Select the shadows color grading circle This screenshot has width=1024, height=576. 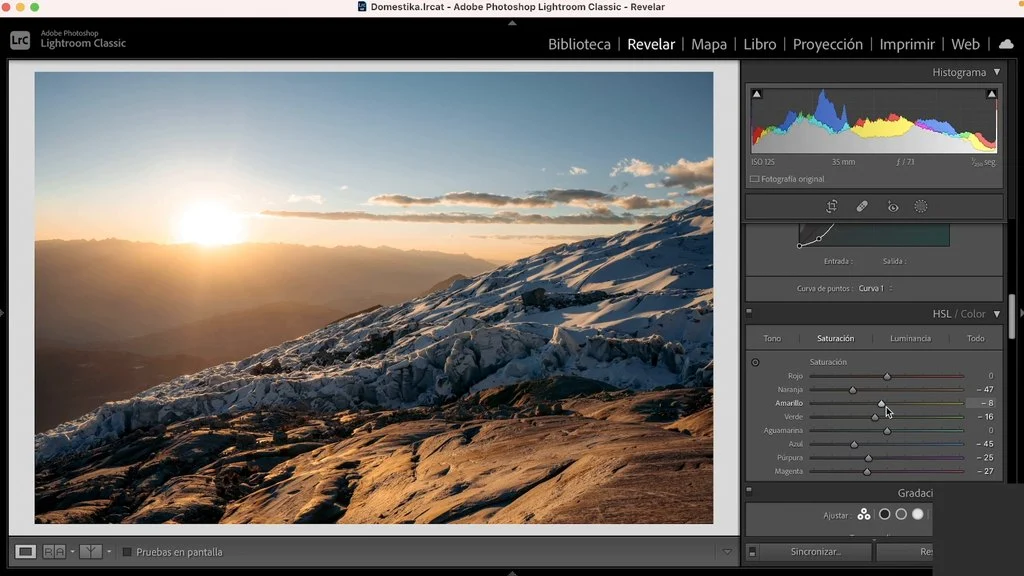(884, 515)
